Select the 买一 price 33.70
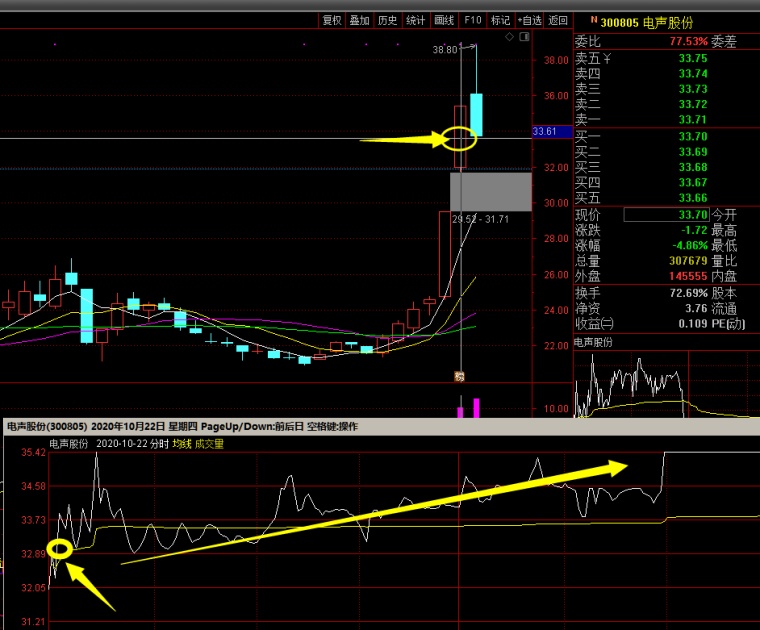This screenshot has height=630, width=760. click(x=692, y=137)
